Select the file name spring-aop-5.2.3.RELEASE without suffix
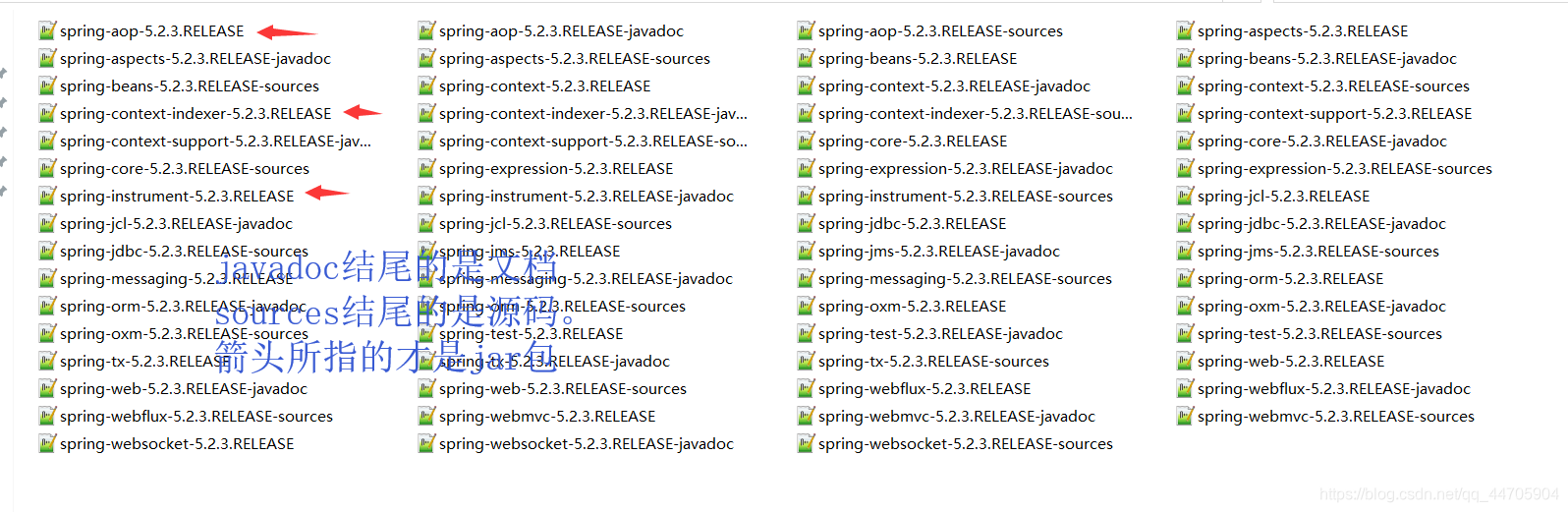The height and width of the screenshot is (512, 1568). [x=152, y=31]
